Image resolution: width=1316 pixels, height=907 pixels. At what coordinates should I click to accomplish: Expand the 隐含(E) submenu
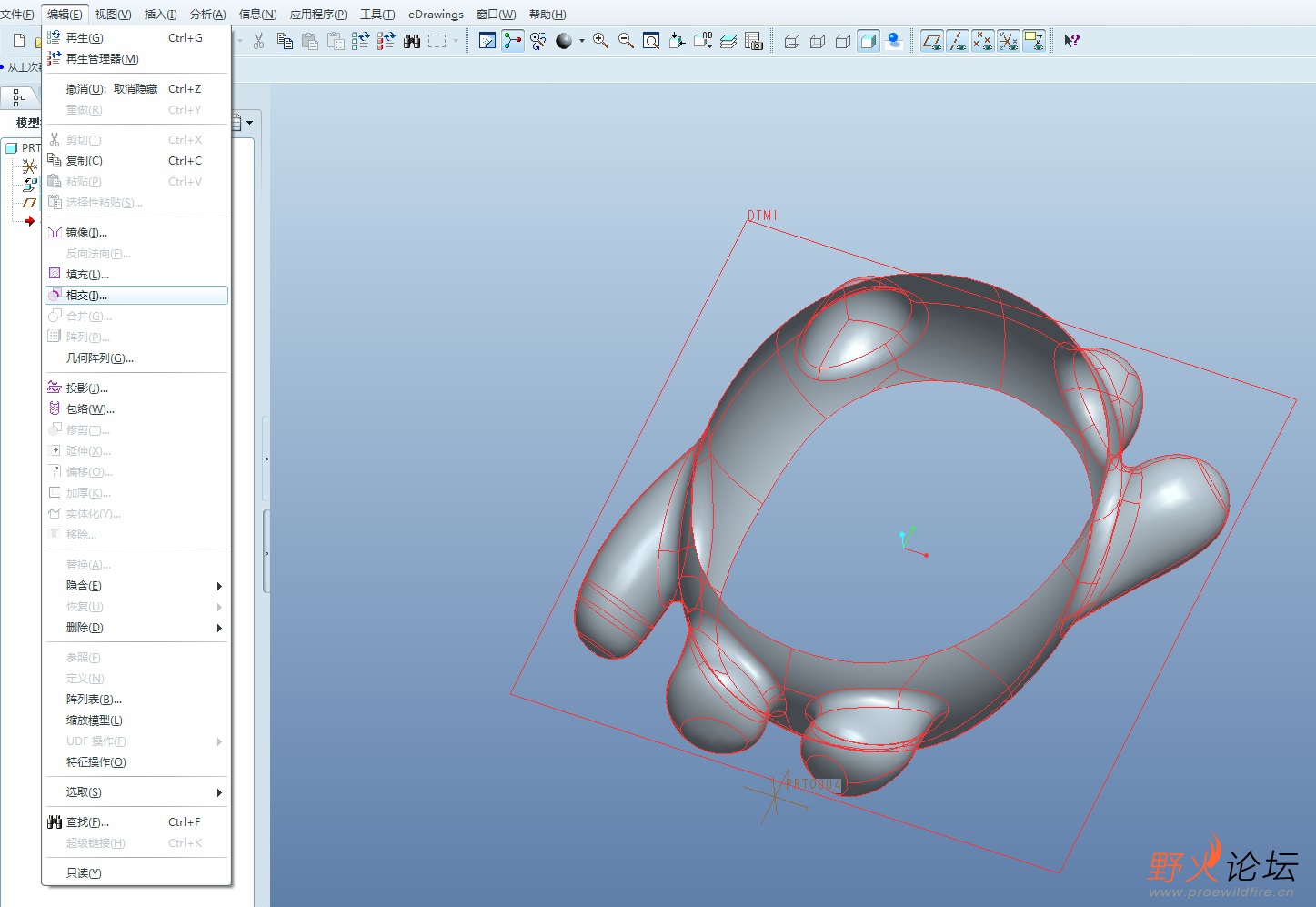click(x=219, y=586)
